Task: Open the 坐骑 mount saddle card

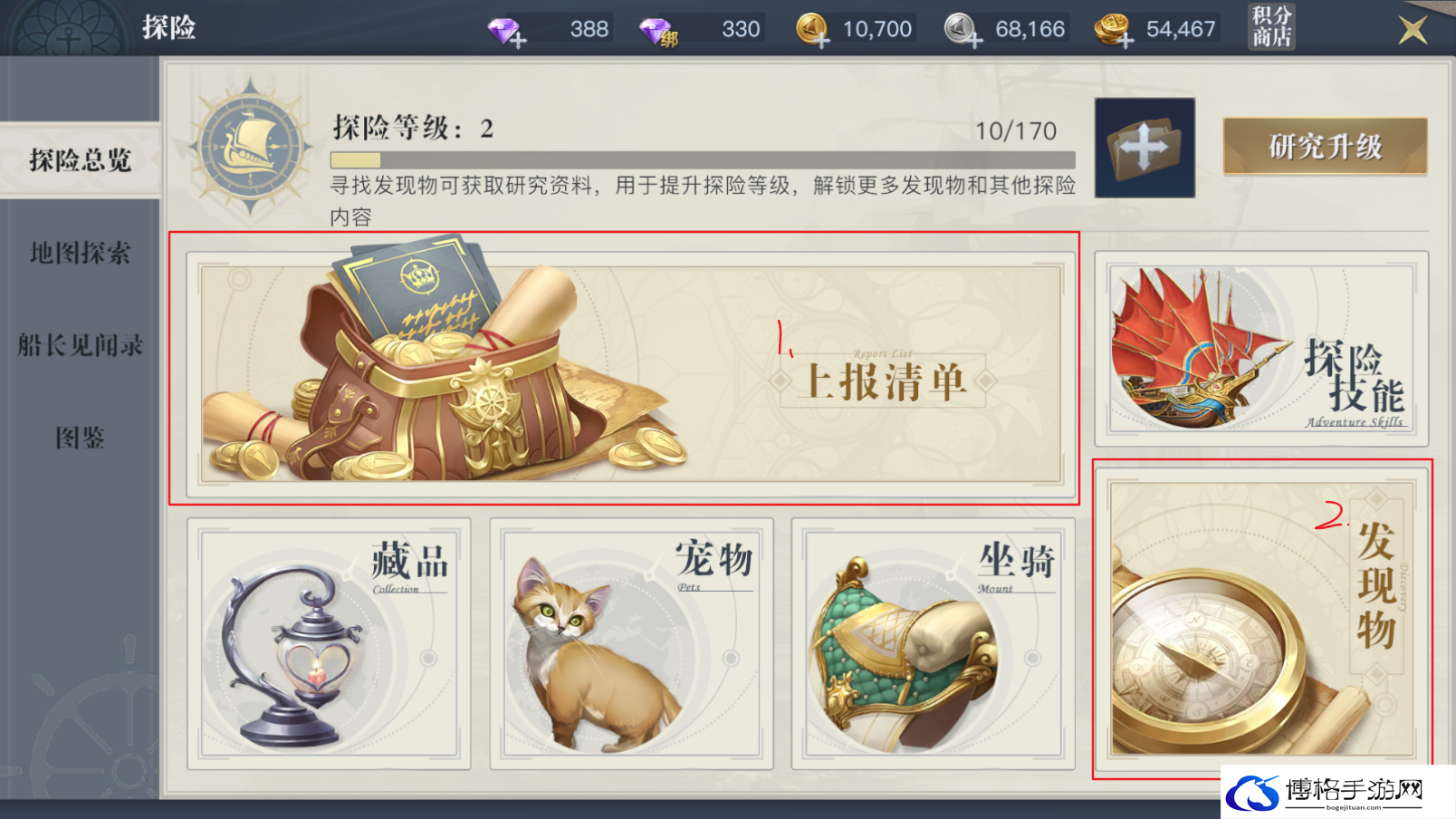Action: pyautogui.click(x=934, y=644)
